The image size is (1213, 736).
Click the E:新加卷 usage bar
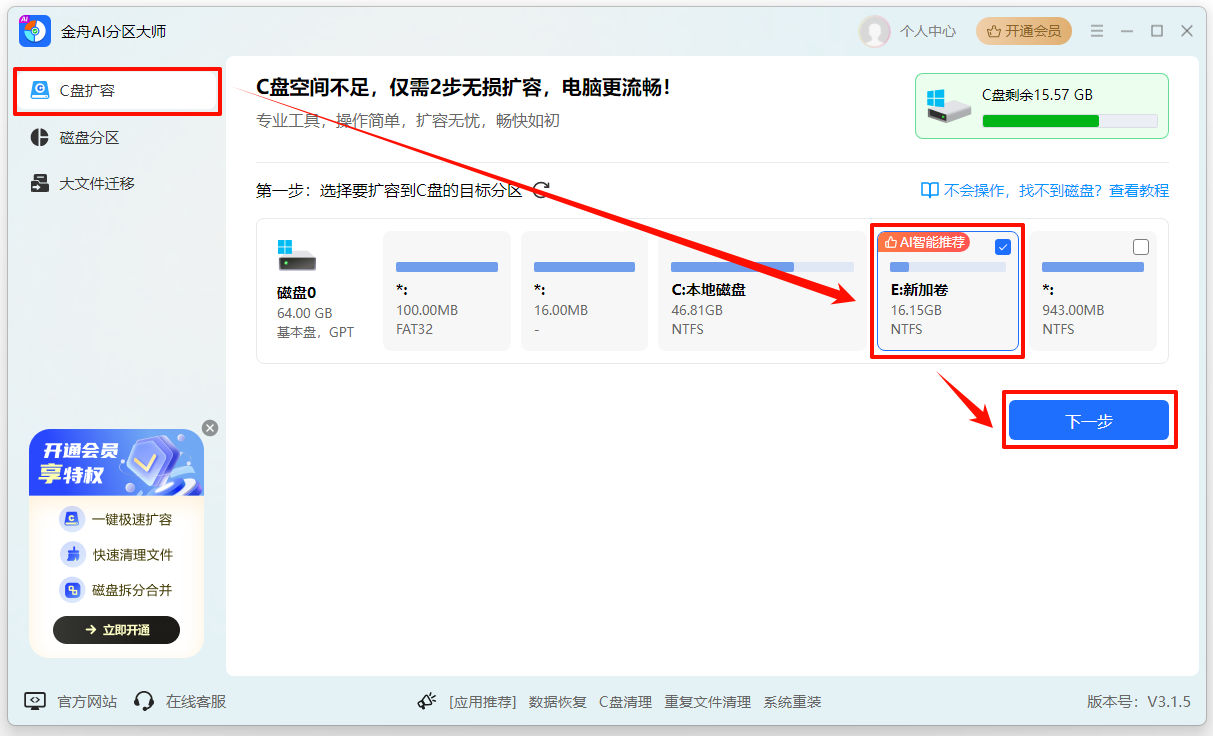pyautogui.click(x=947, y=268)
